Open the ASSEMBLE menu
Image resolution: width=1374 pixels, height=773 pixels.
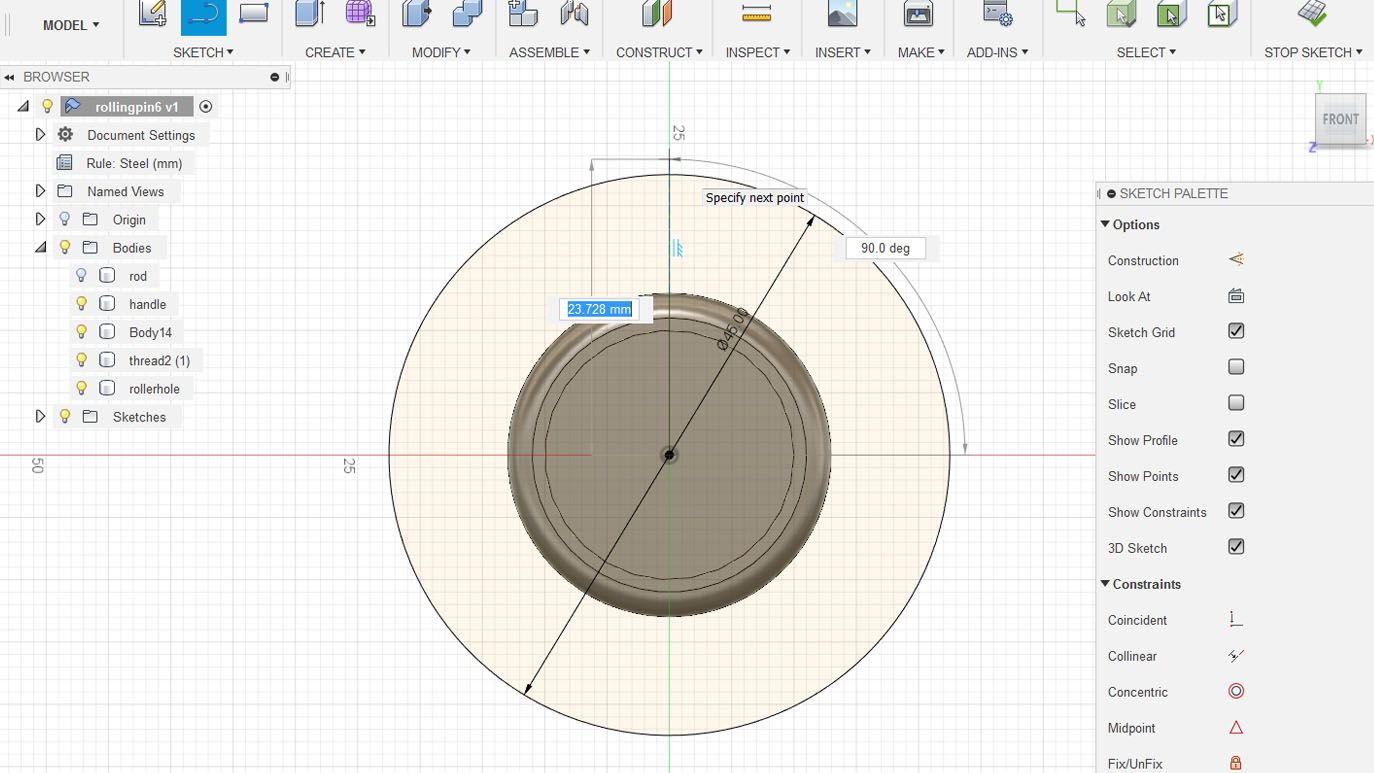[549, 52]
